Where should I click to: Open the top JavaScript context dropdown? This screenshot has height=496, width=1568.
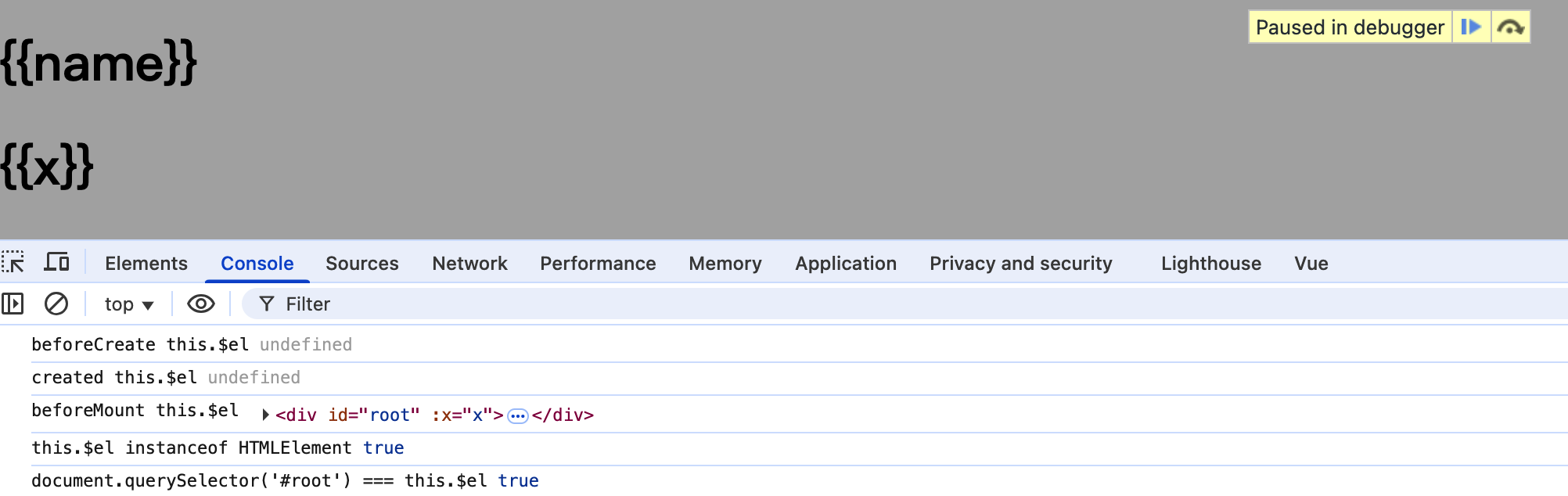(129, 304)
